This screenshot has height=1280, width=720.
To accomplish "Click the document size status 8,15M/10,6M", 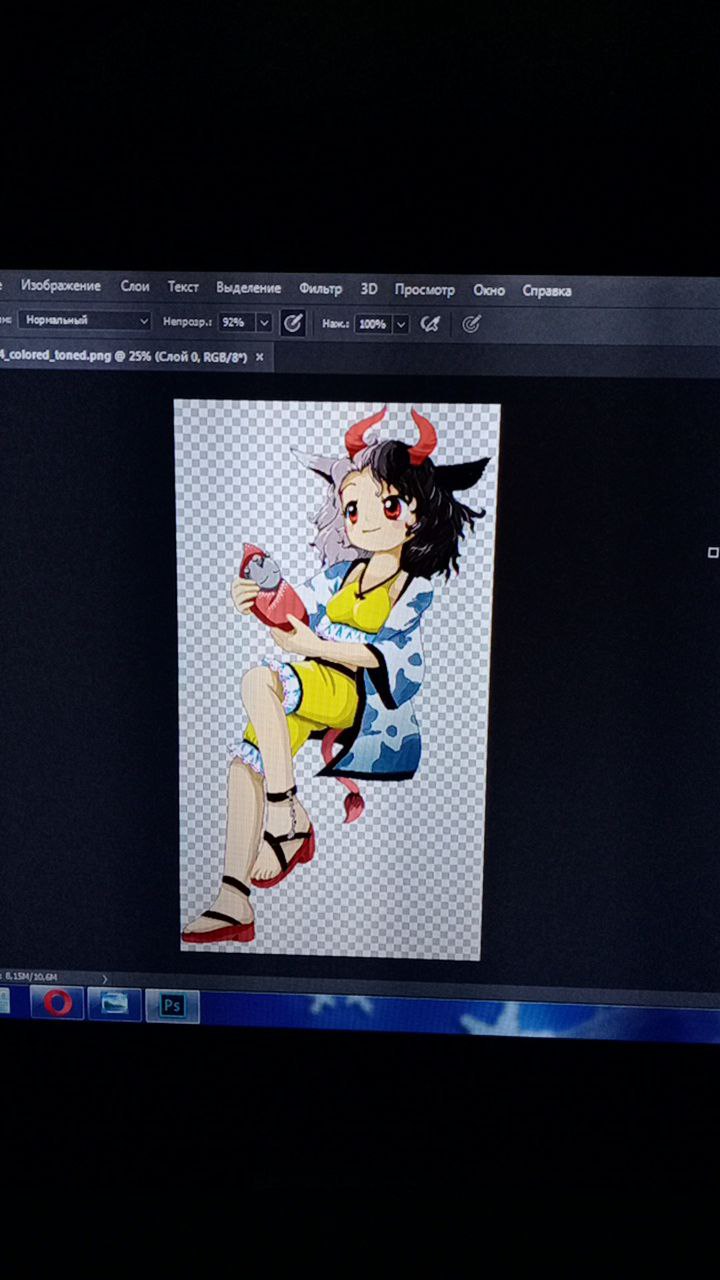I will [32, 976].
